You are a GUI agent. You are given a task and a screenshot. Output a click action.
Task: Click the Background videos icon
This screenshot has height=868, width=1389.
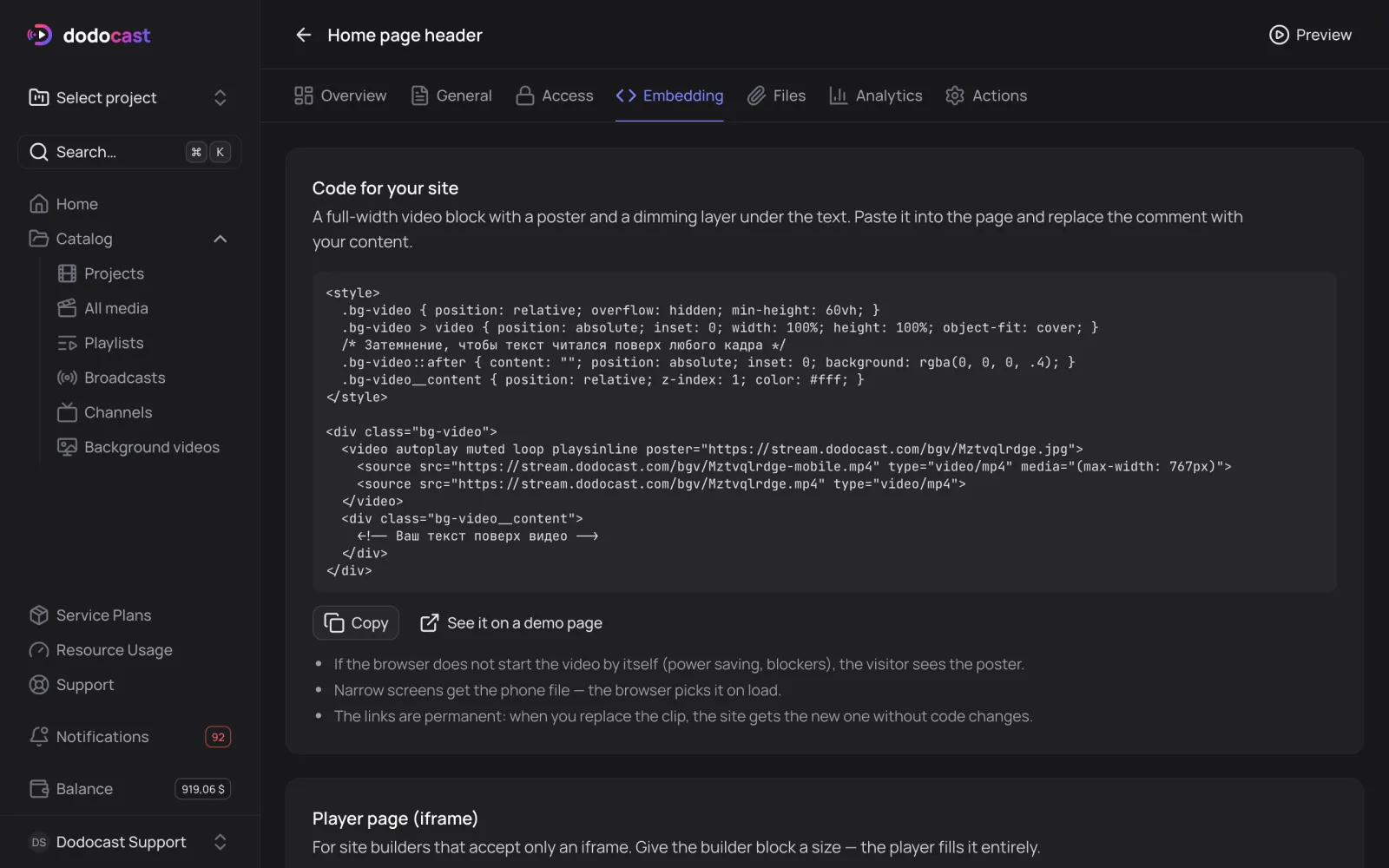tap(67, 447)
